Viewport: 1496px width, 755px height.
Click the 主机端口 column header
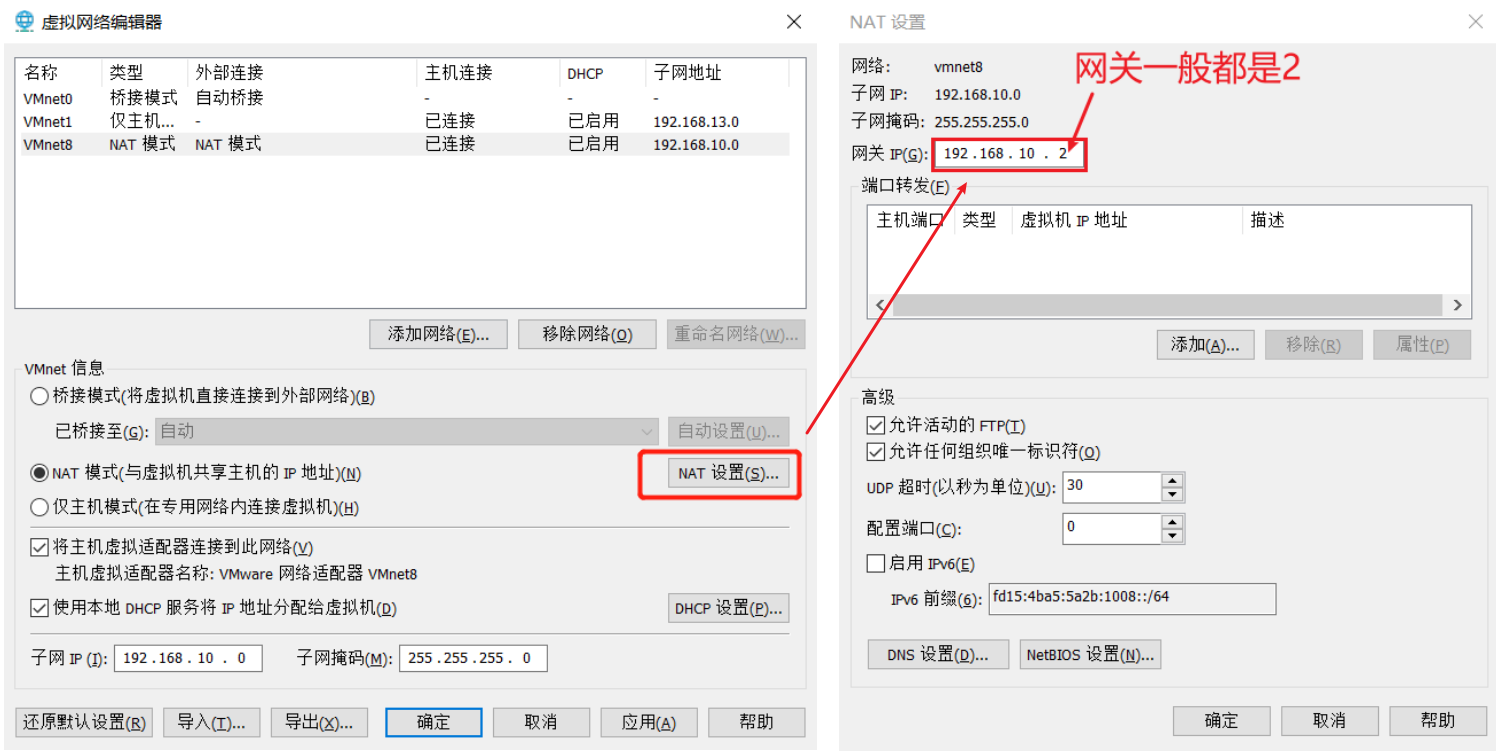point(911,220)
